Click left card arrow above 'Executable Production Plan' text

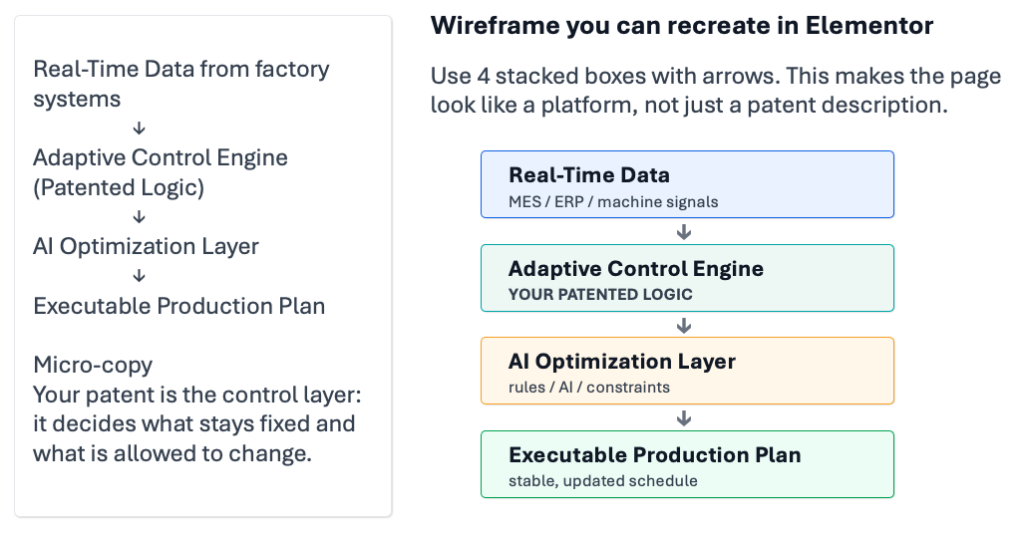tap(139, 275)
